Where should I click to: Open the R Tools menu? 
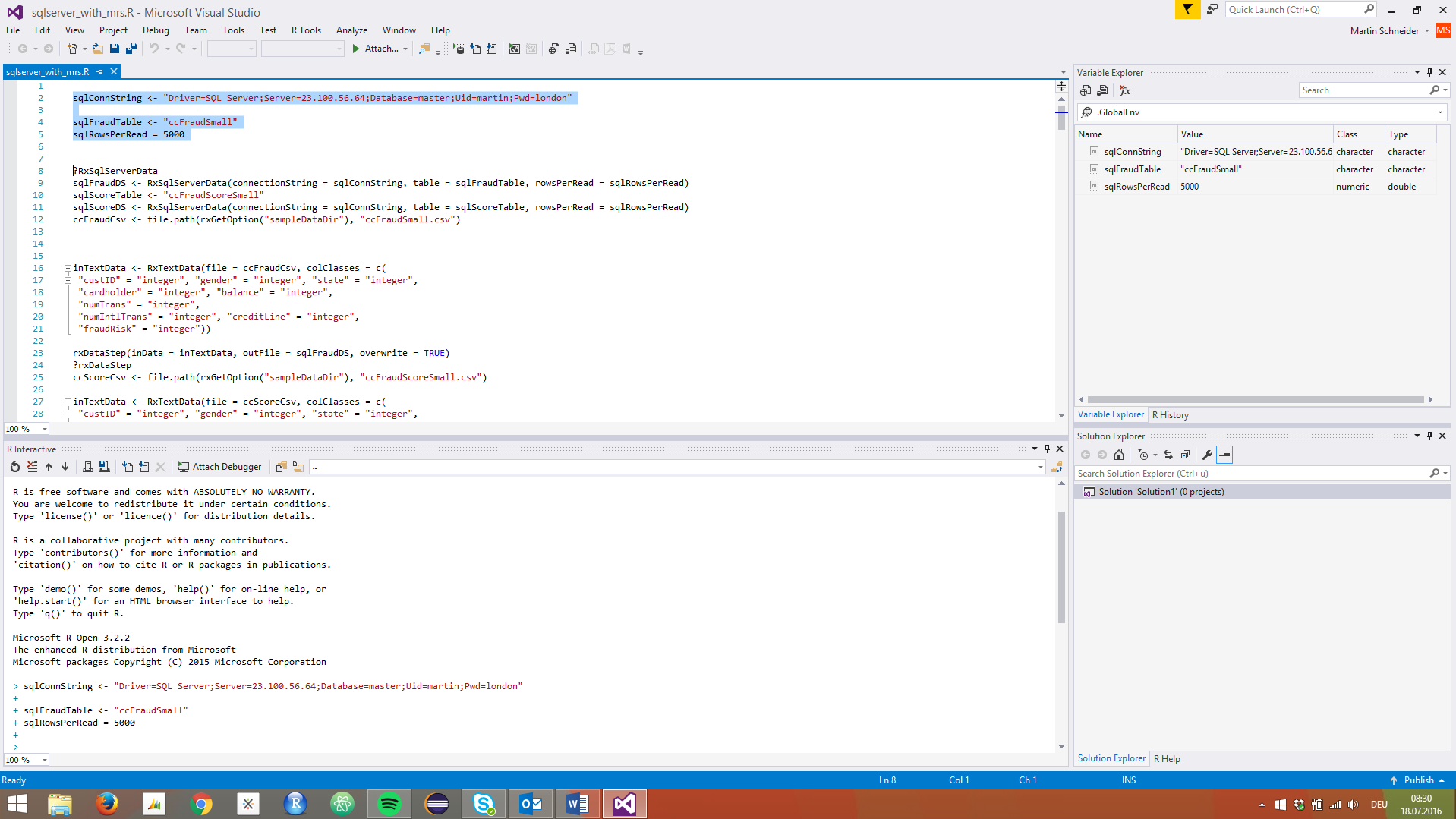[x=306, y=30]
